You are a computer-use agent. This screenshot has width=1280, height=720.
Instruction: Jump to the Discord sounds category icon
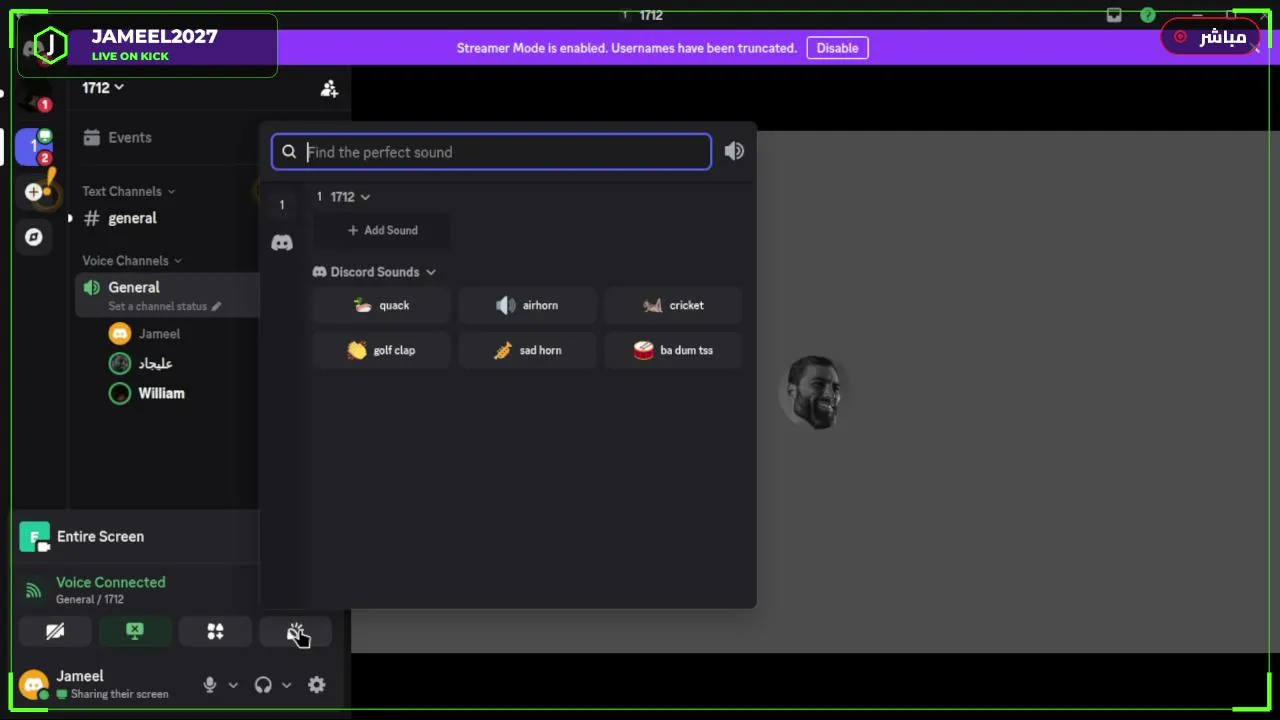point(282,243)
